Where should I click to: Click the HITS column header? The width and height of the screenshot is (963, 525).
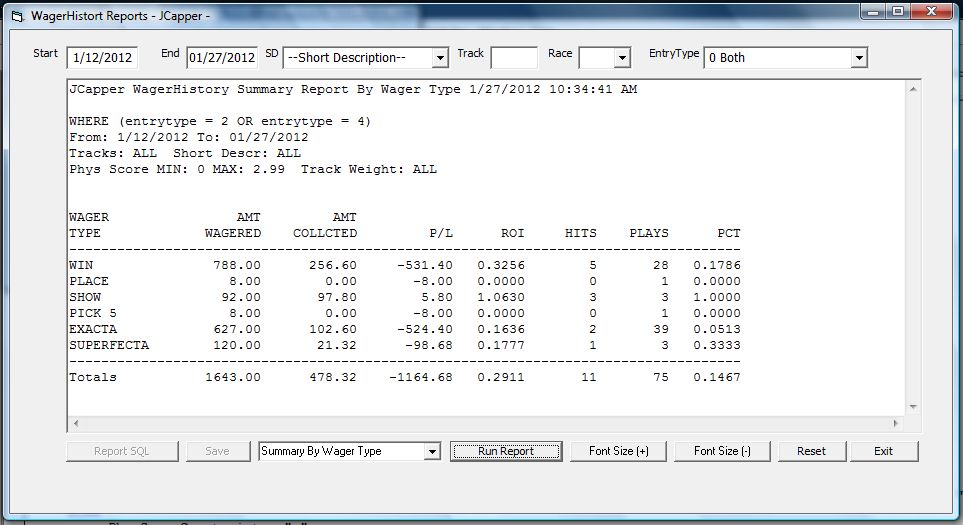pyautogui.click(x=581, y=233)
